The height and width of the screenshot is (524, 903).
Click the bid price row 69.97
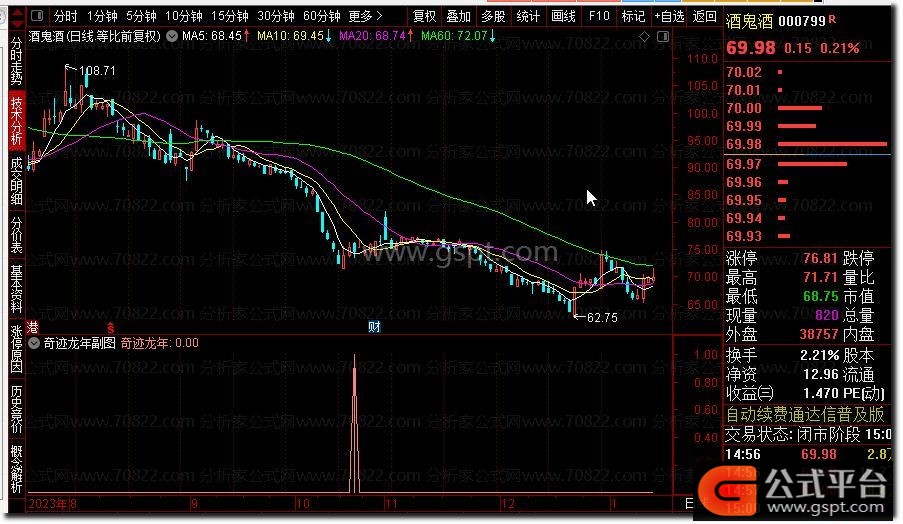tap(809, 165)
